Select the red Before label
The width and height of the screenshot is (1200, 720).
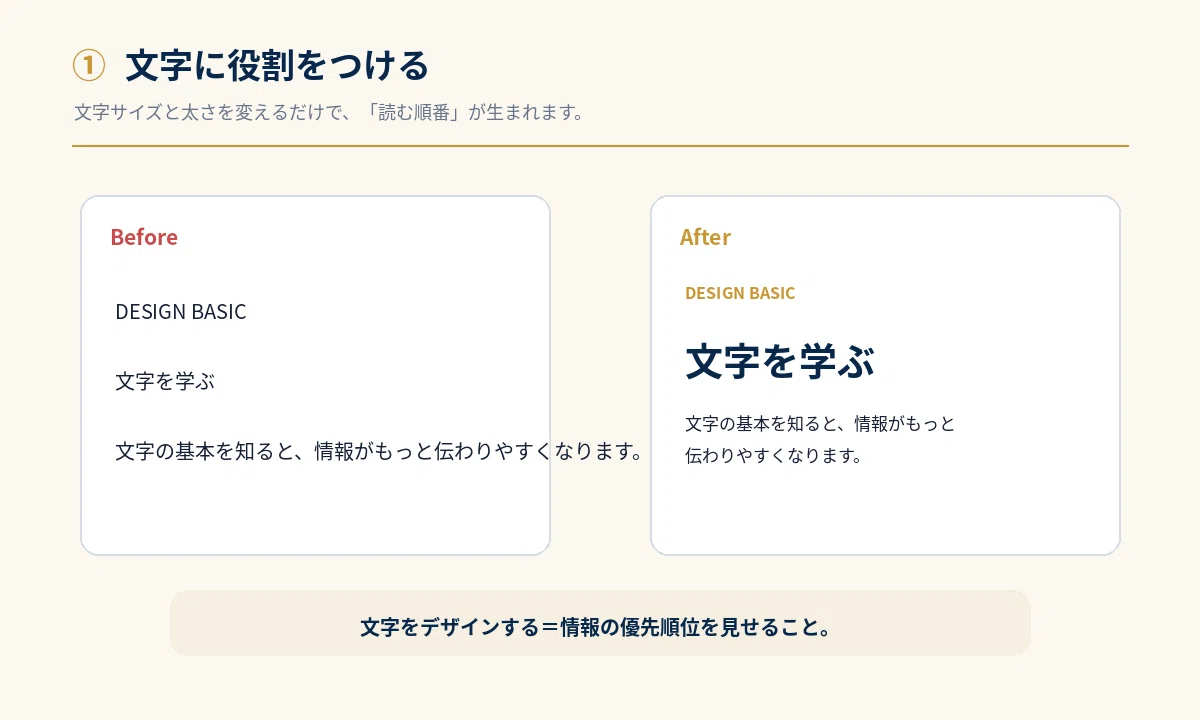click(144, 237)
